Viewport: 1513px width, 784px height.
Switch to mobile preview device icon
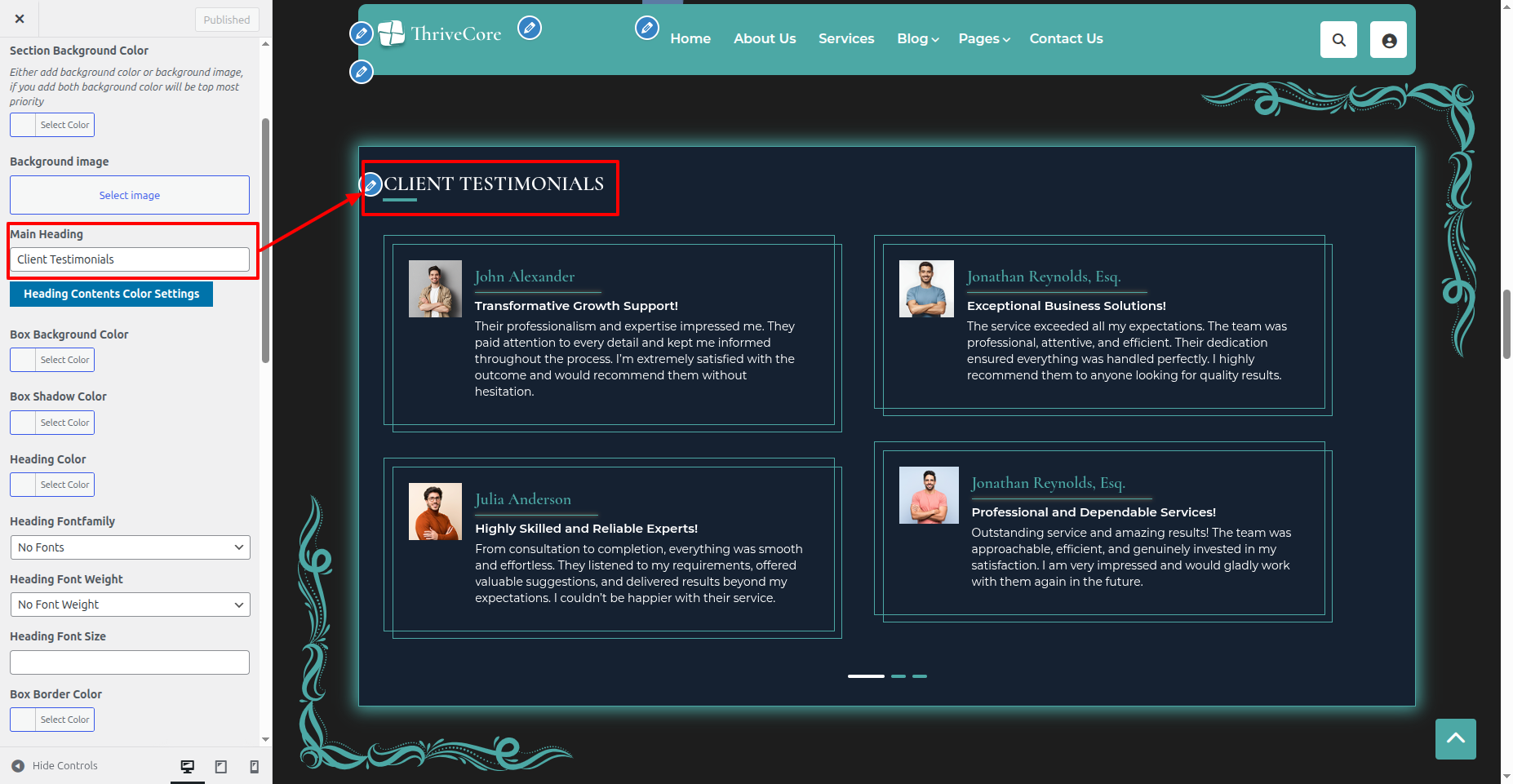[254, 766]
